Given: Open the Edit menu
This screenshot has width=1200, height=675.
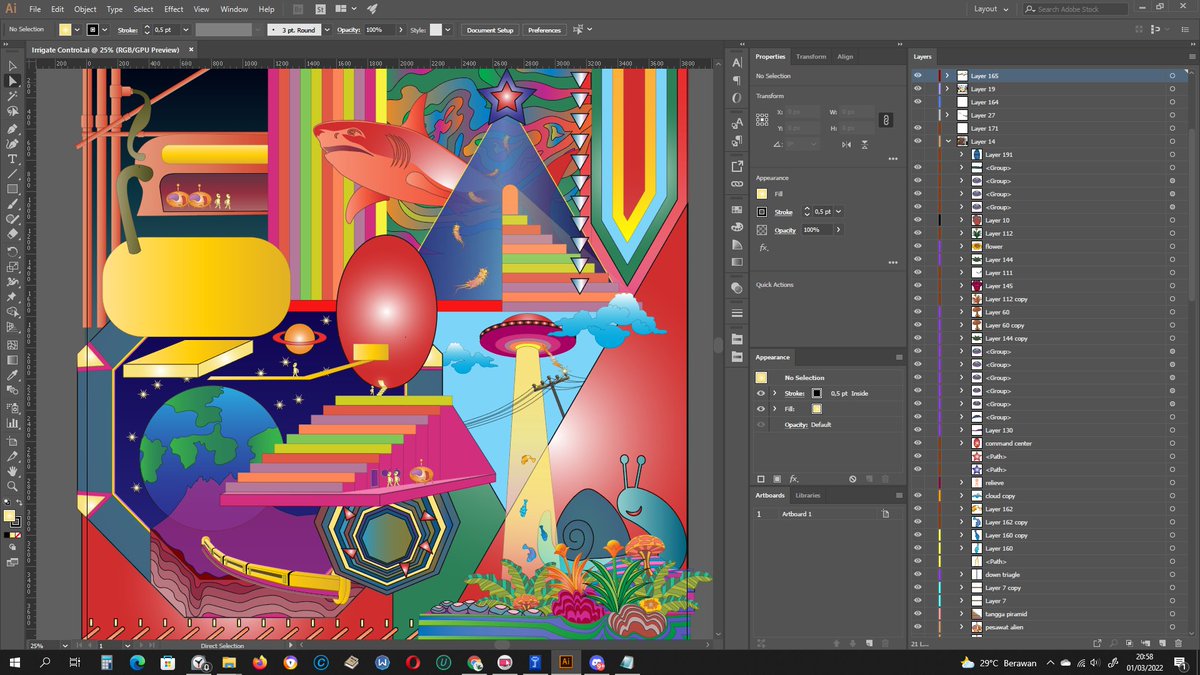Looking at the screenshot, I should (57, 9).
